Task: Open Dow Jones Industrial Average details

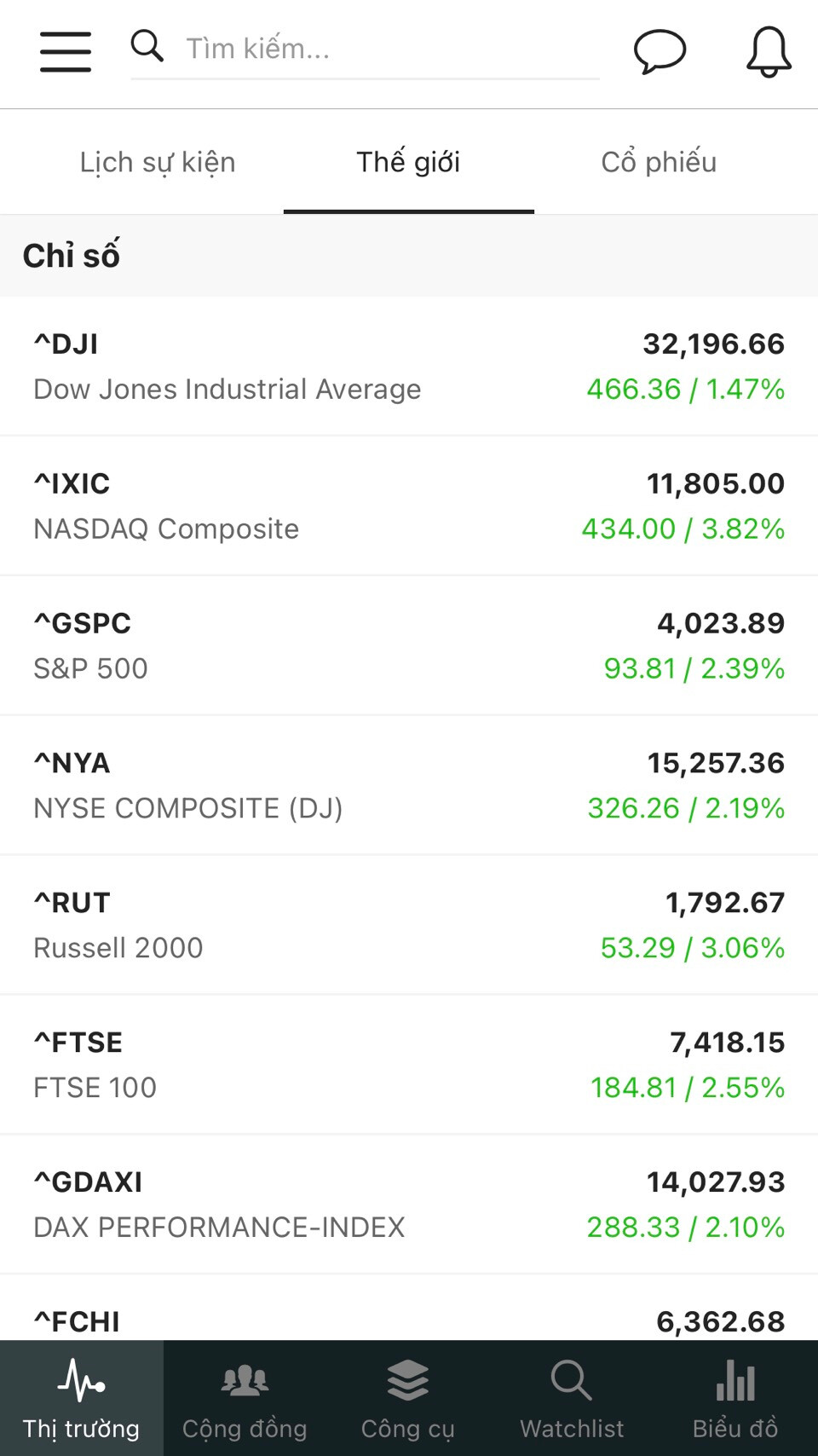Action: [409, 367]
